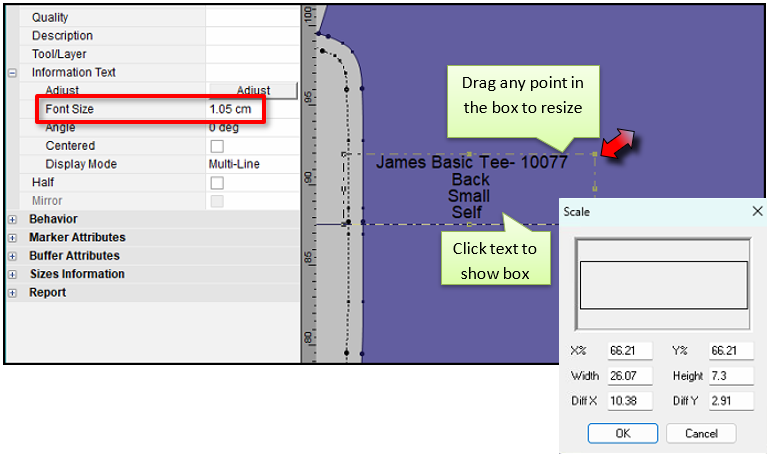This screenshot has height=454, width=767.
Task: Click the James Basic Tee text on piece
Action: coord(471,161)
